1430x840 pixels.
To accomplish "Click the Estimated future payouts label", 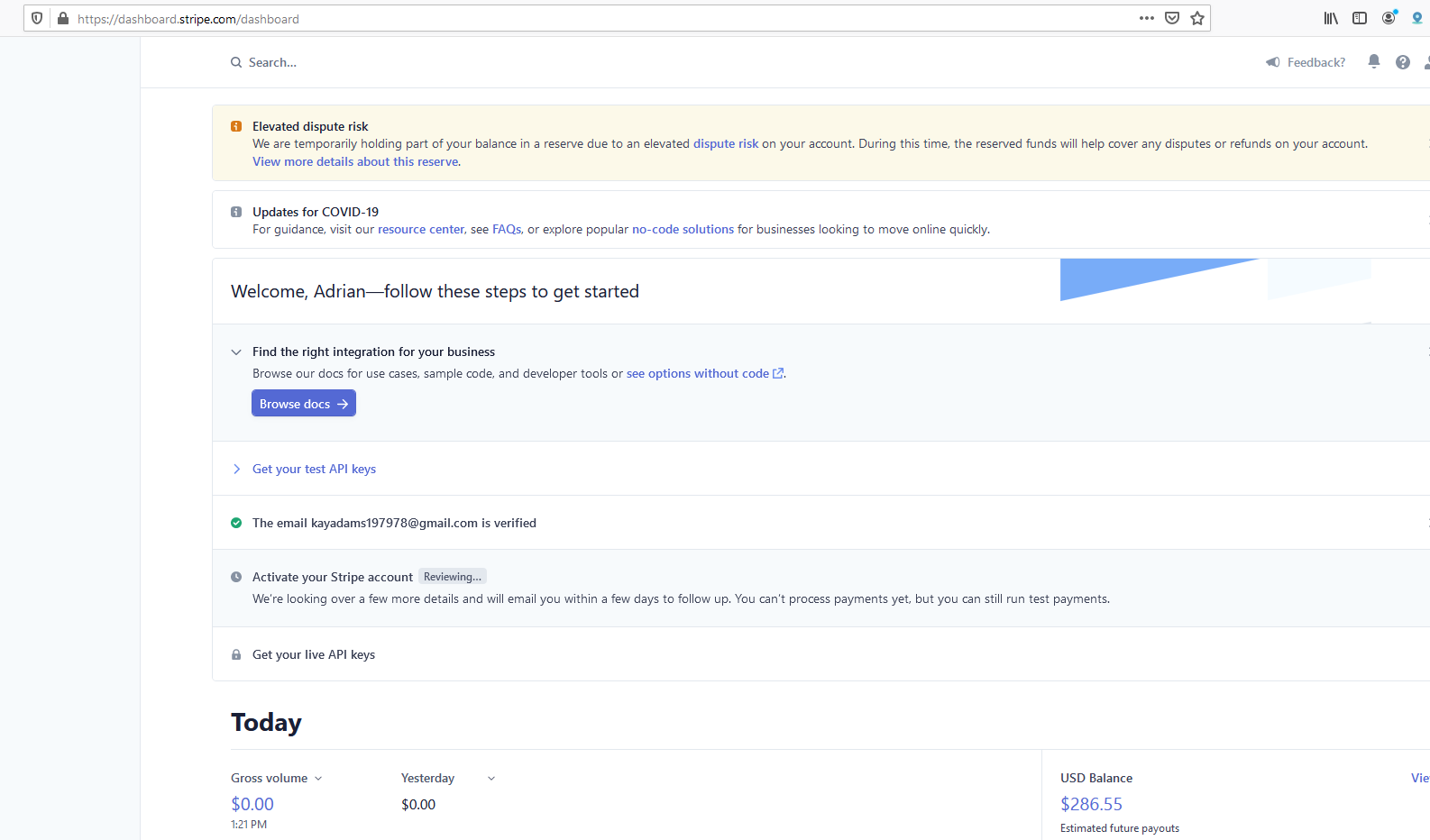I will 1120,828.
